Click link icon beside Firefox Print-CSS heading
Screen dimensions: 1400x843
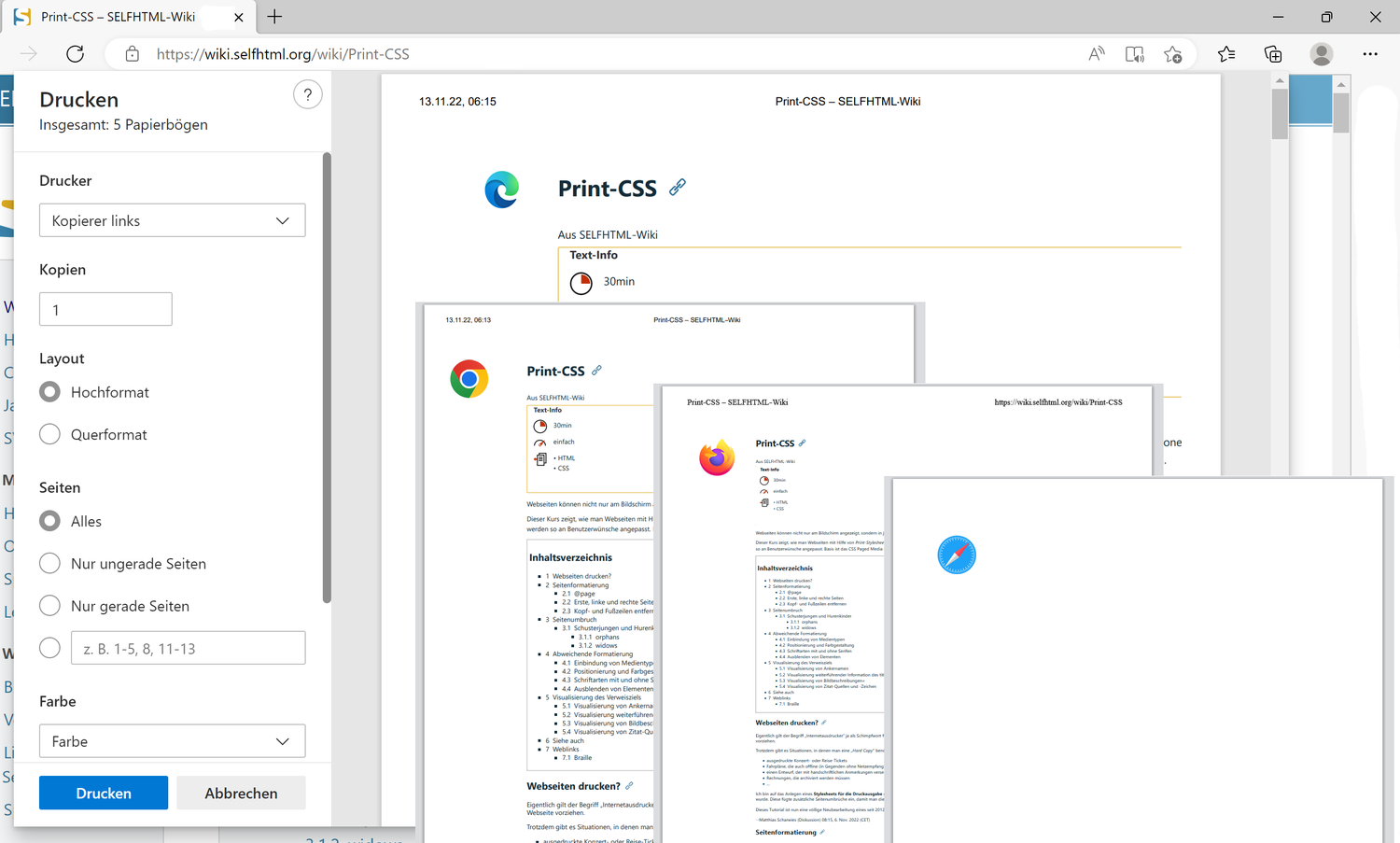coord(802,443)
